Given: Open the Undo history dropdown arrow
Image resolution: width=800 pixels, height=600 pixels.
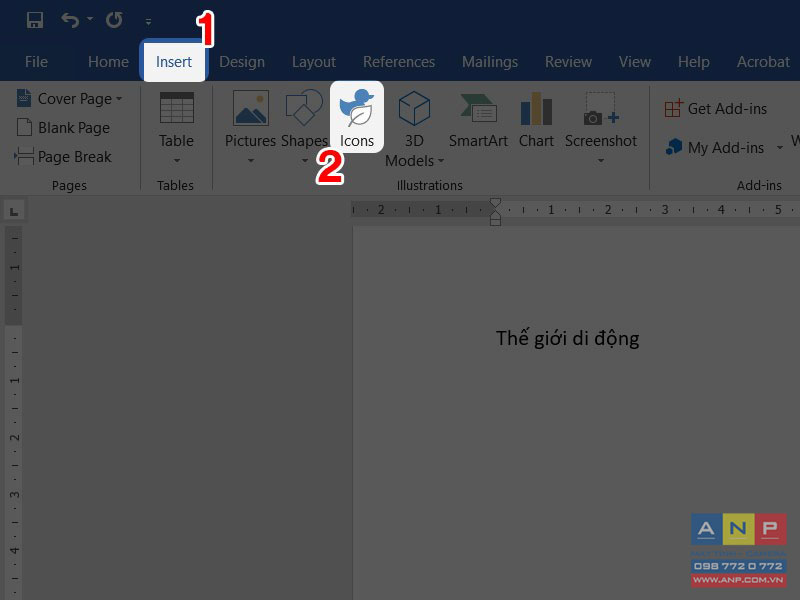Looking at the screenshot, I should 90,19.
